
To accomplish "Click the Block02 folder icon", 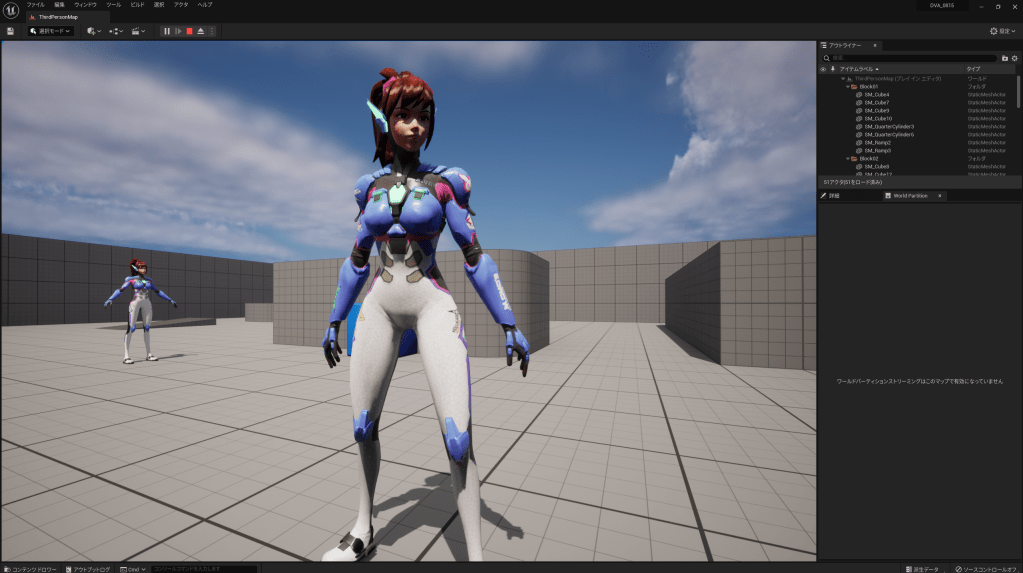I will [x=854, y=159].
